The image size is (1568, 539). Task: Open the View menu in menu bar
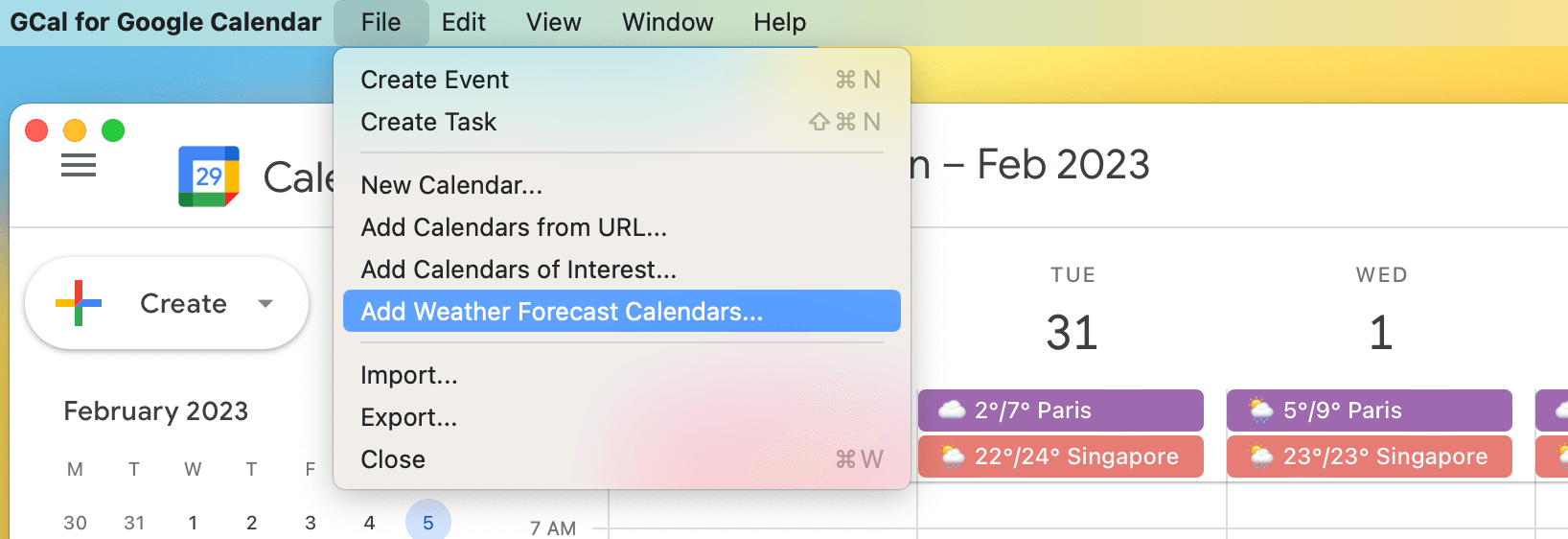click(x=554, y=22)
